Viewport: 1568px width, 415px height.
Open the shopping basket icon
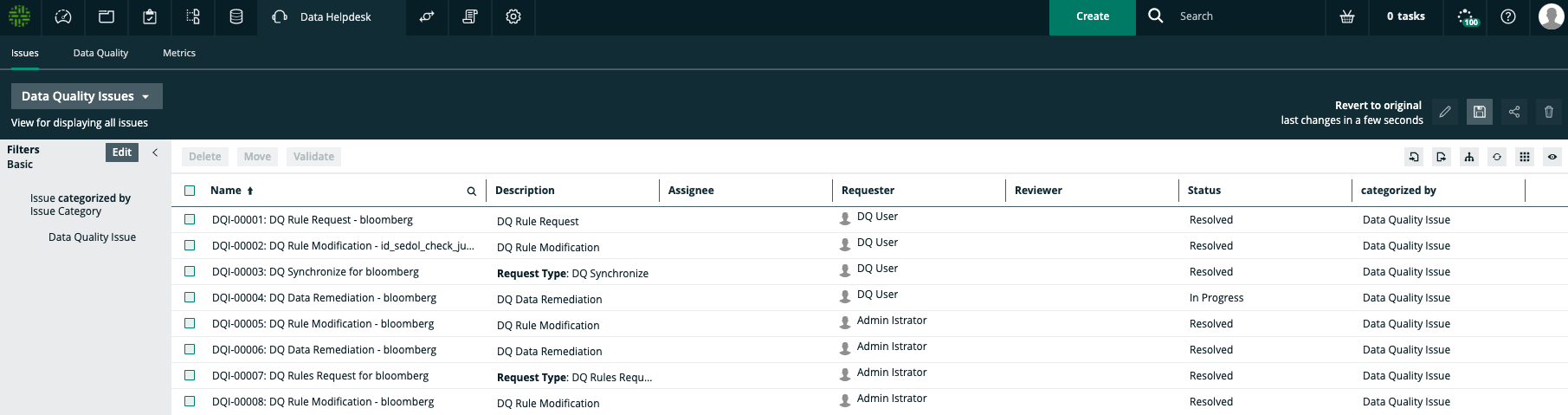tap(1347, 16)
